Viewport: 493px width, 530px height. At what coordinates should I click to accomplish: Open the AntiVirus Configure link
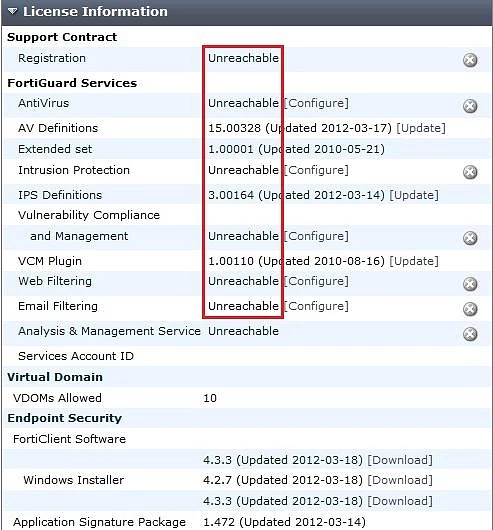point(316,103)
